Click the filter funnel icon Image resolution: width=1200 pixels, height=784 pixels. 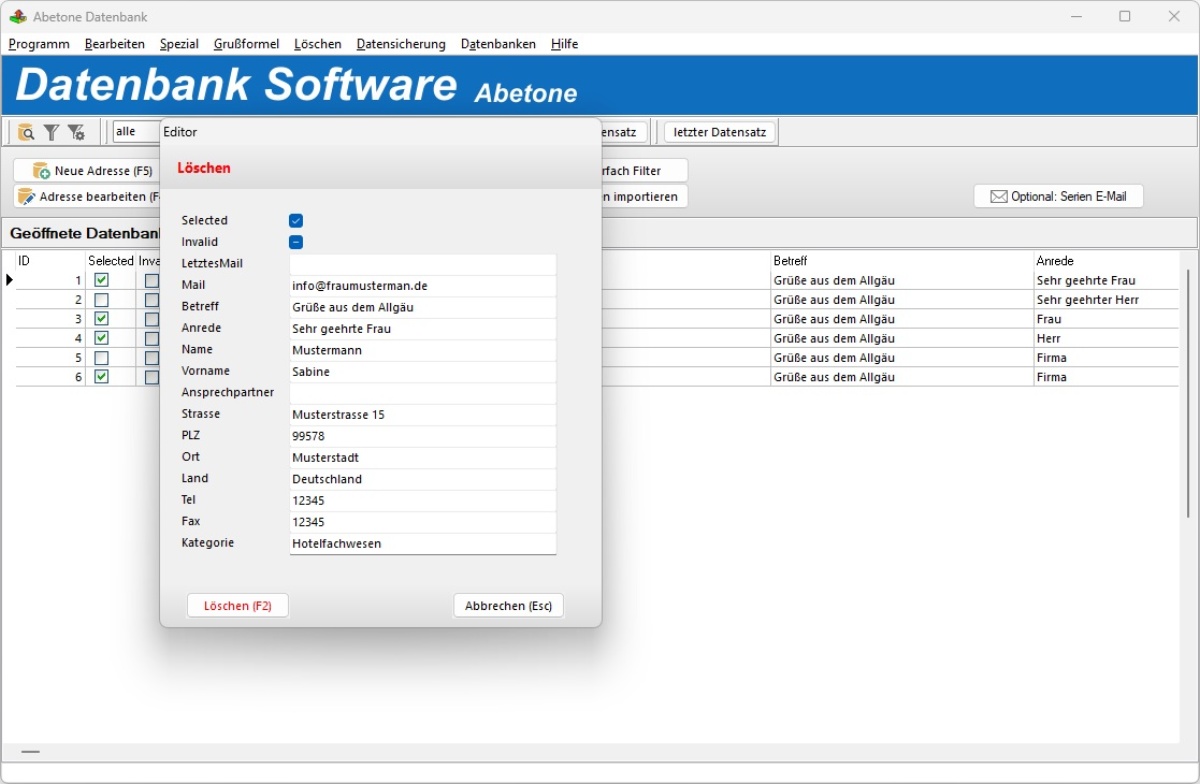tap(51, 132)
